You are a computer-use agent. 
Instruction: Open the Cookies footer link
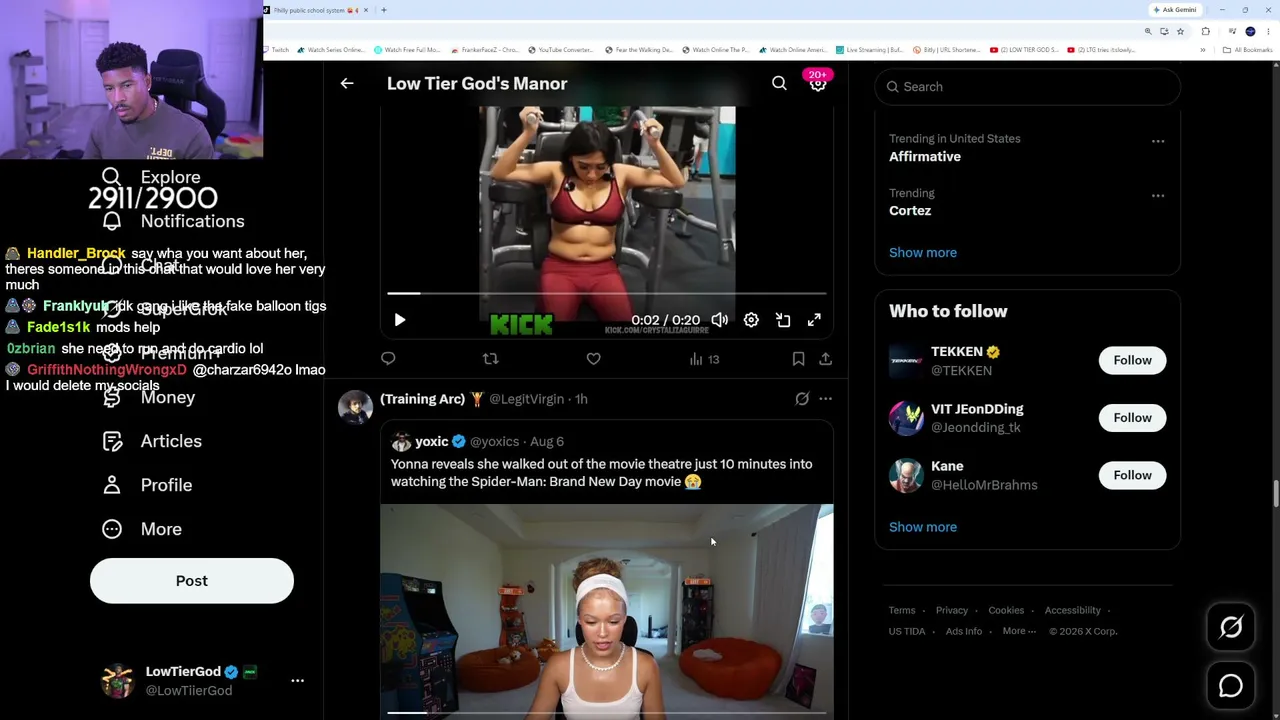click(1006, 610)
